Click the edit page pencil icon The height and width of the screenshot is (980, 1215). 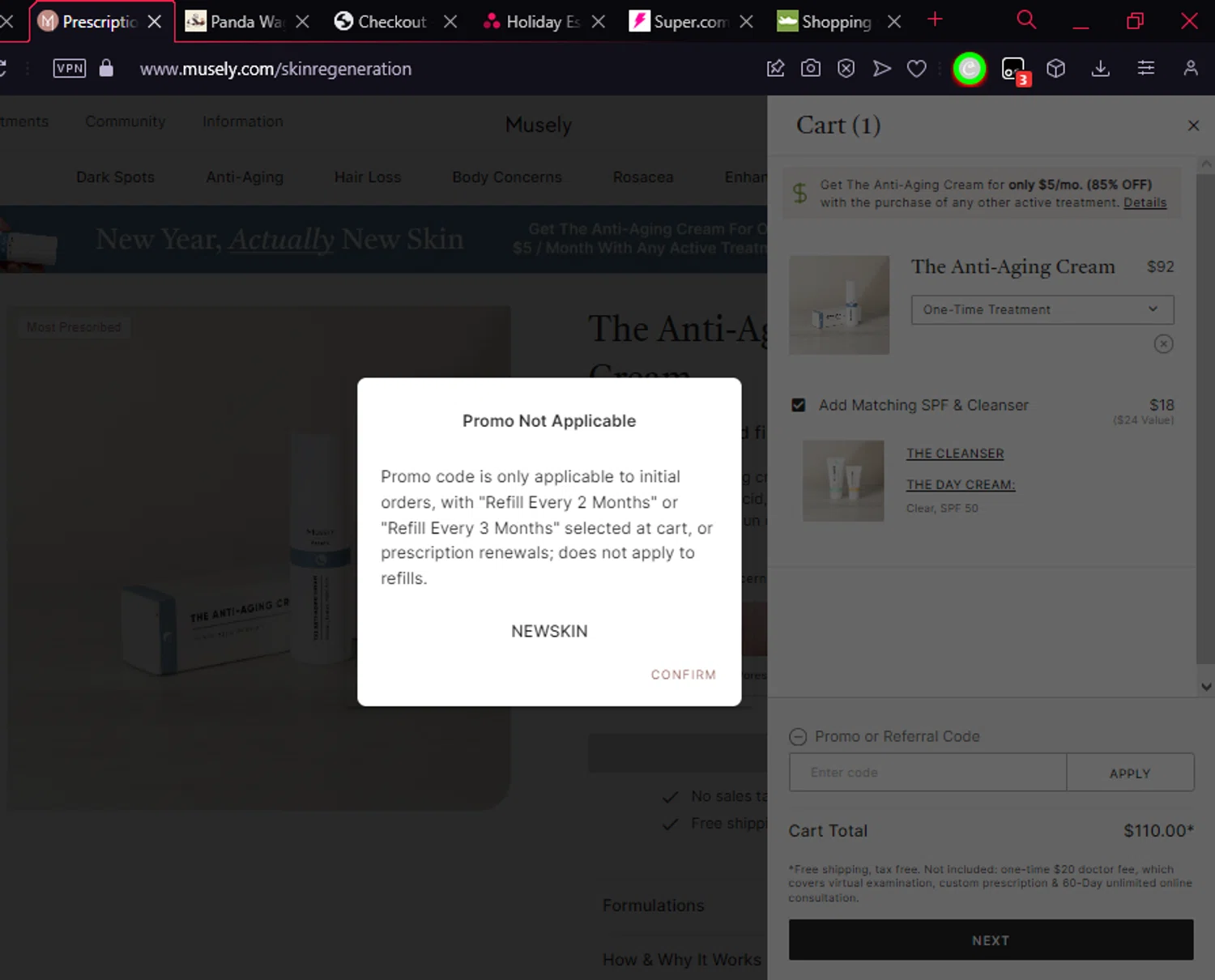click(x=775, y=69)
